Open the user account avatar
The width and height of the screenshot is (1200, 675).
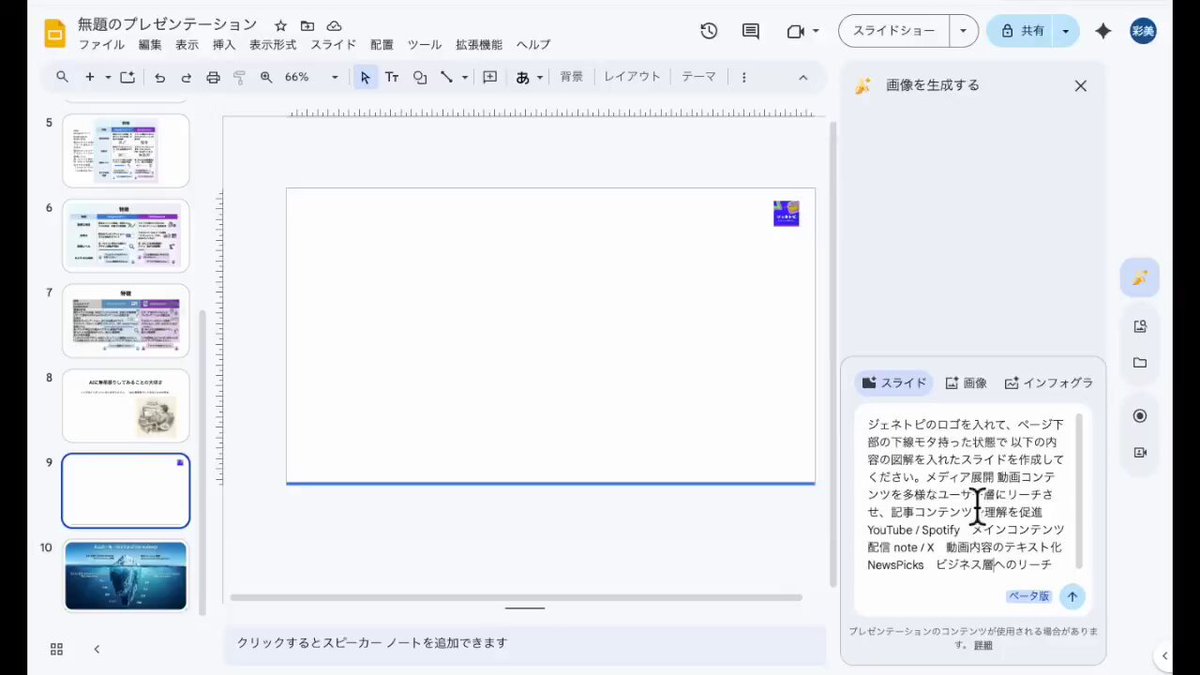pyautogui.click(x=1143, y=31)
